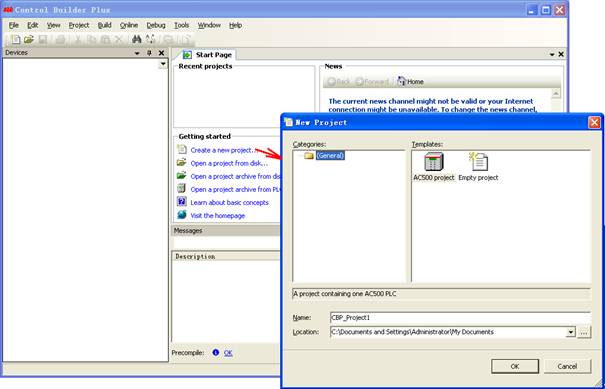Click the New file toolbar icon
The image size is (605, 389).
[15, 39]
